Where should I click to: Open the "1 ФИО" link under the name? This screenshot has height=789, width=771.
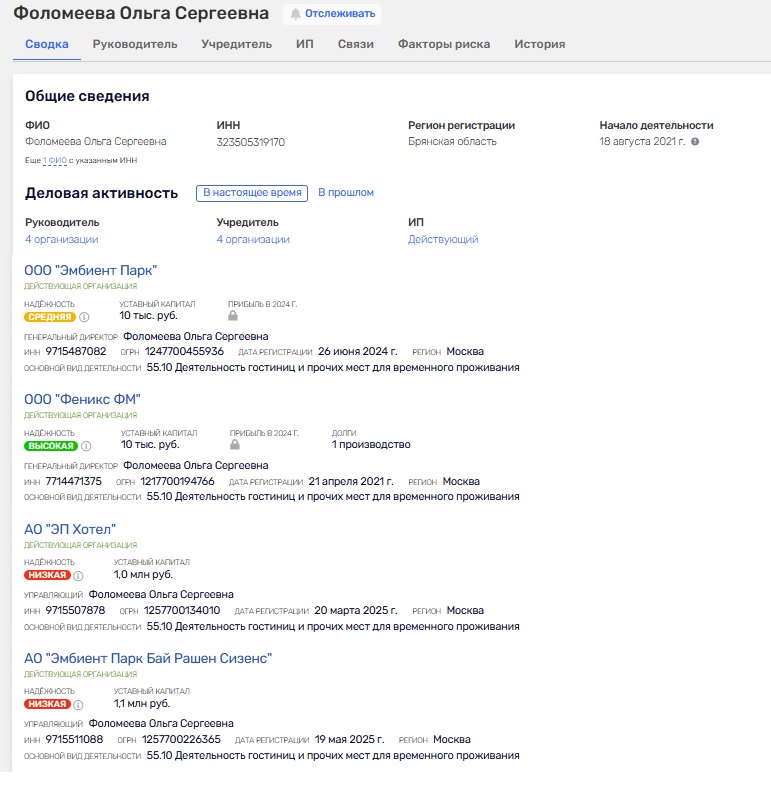pos(54,160)
